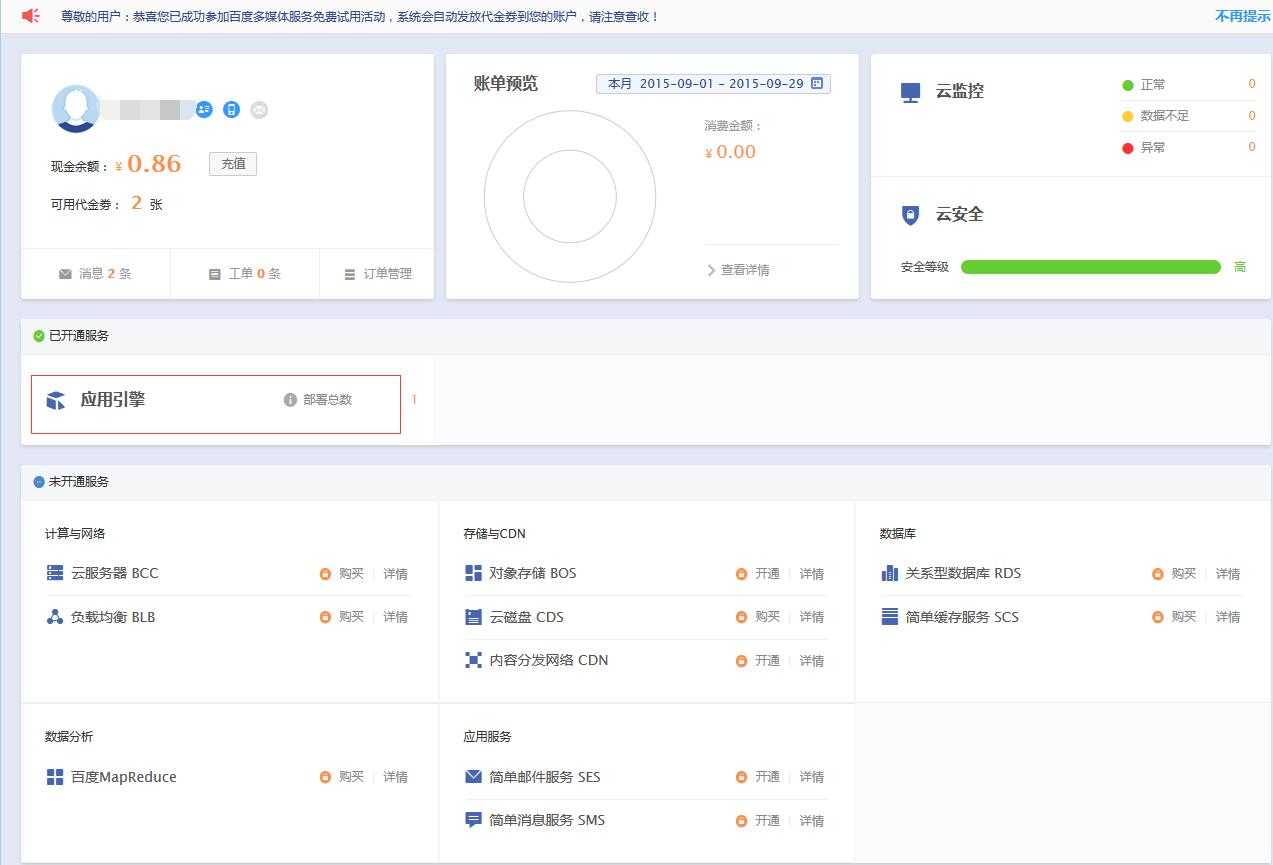Viewport: 1273px width, 865px height.
Task: Click the list icon beside 订单管理
Action: [x=349, y=274]
